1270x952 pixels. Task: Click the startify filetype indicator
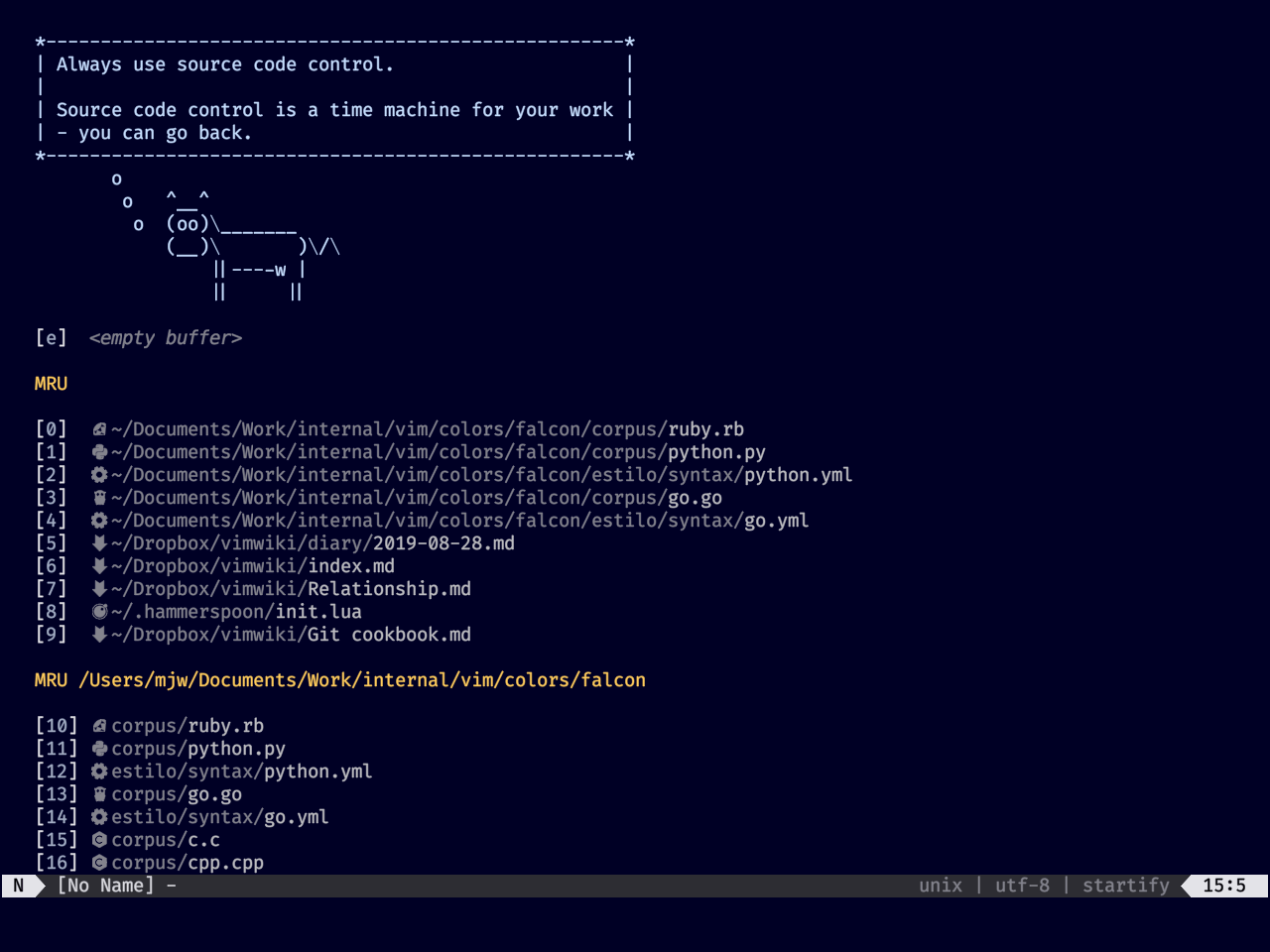1126,886
